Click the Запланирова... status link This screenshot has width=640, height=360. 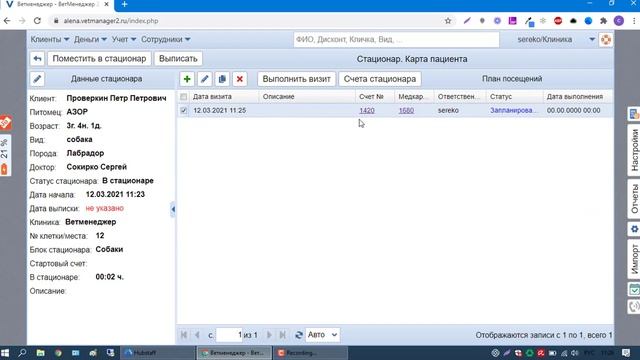coord(514,111)
